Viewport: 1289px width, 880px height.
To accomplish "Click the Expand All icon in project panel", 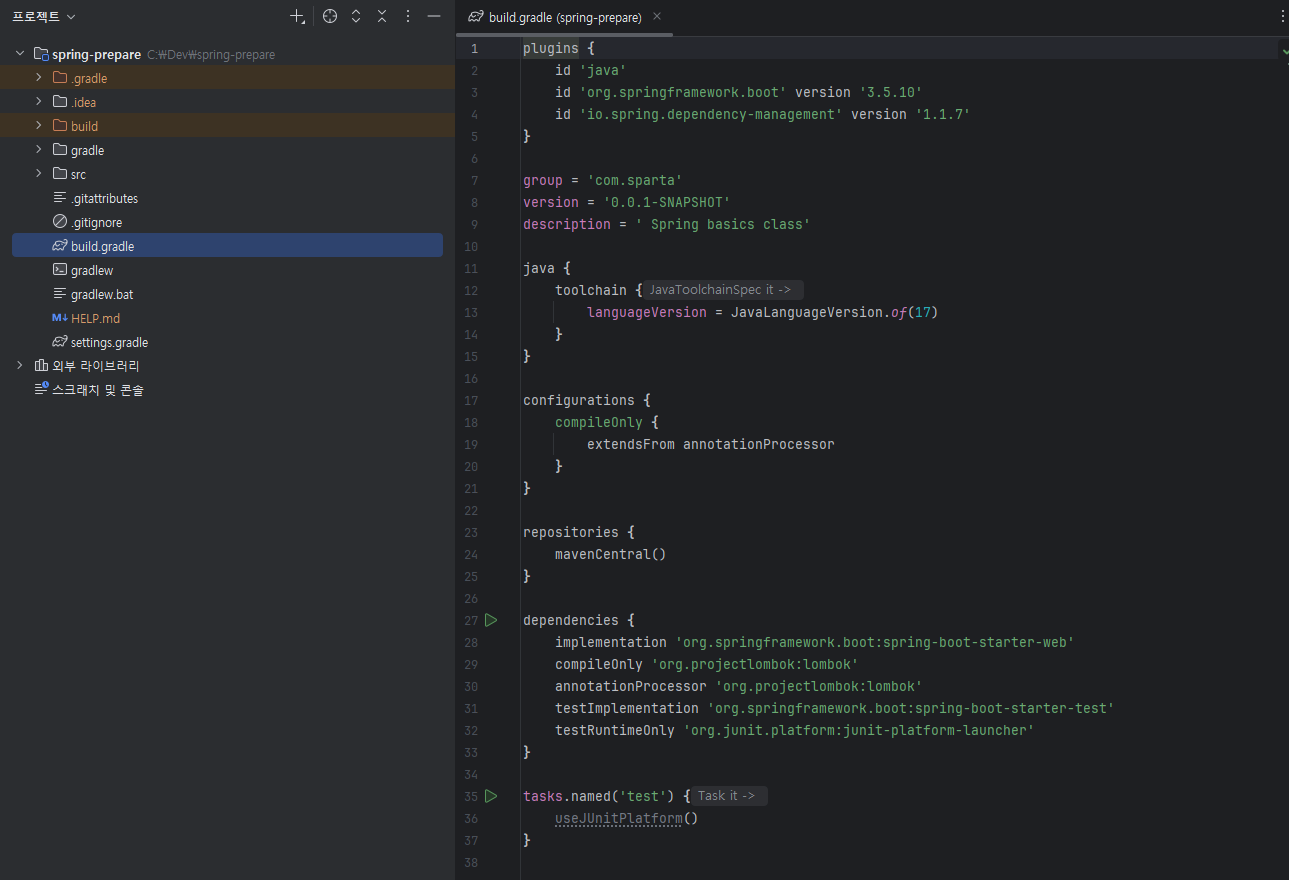I will (x=356, y=16).
